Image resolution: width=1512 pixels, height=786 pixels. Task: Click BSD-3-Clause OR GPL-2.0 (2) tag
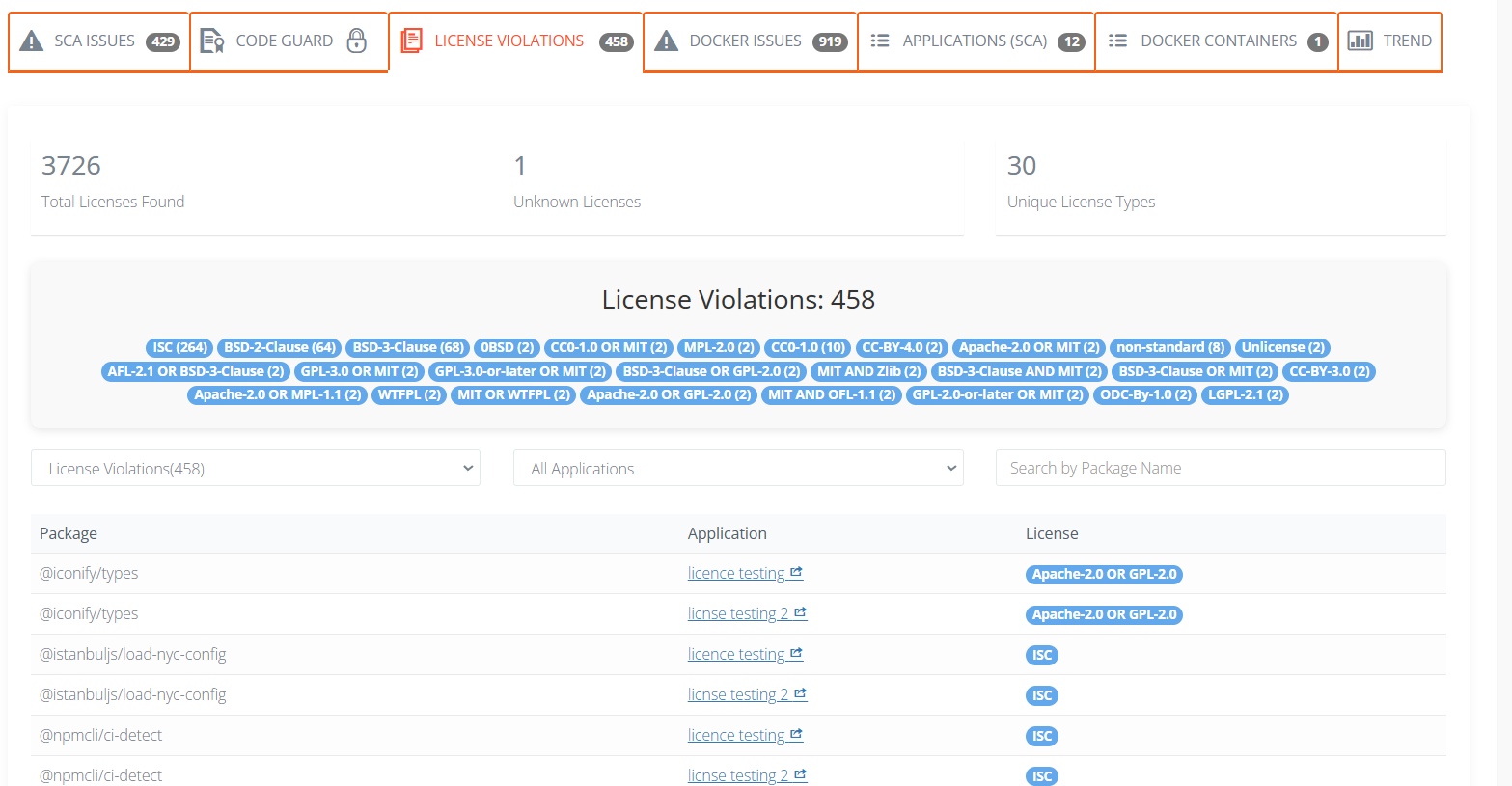(711, 371)
